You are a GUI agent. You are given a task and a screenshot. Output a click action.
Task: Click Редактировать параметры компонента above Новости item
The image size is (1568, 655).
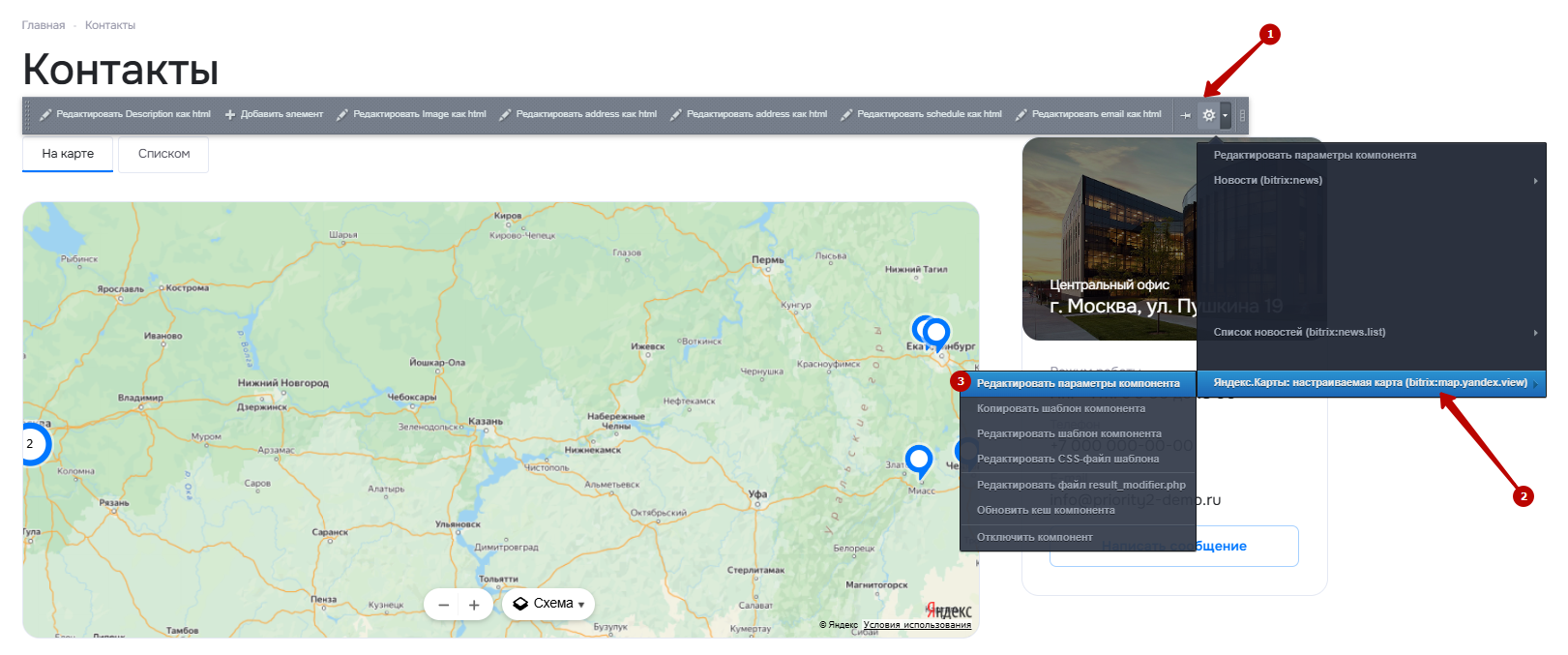(x=1372, y=155)
